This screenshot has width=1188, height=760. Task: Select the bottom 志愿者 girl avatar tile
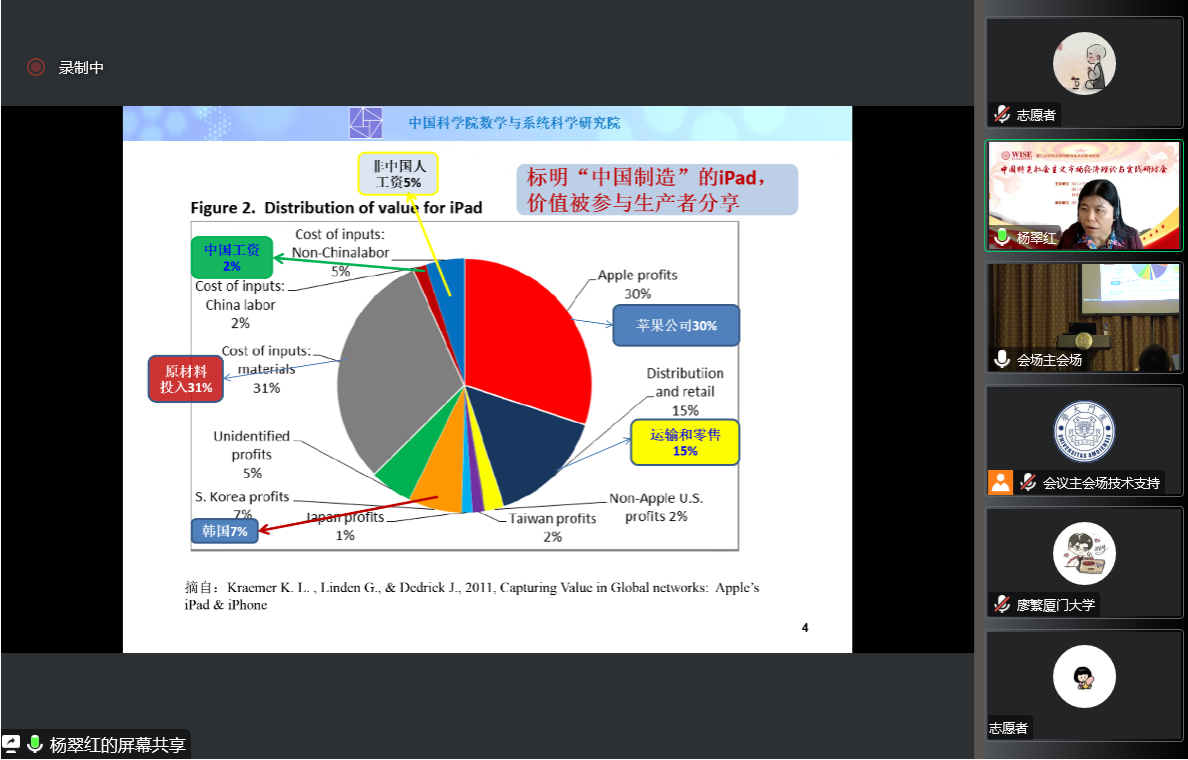pyautogui.click(x=1084, y=676)
